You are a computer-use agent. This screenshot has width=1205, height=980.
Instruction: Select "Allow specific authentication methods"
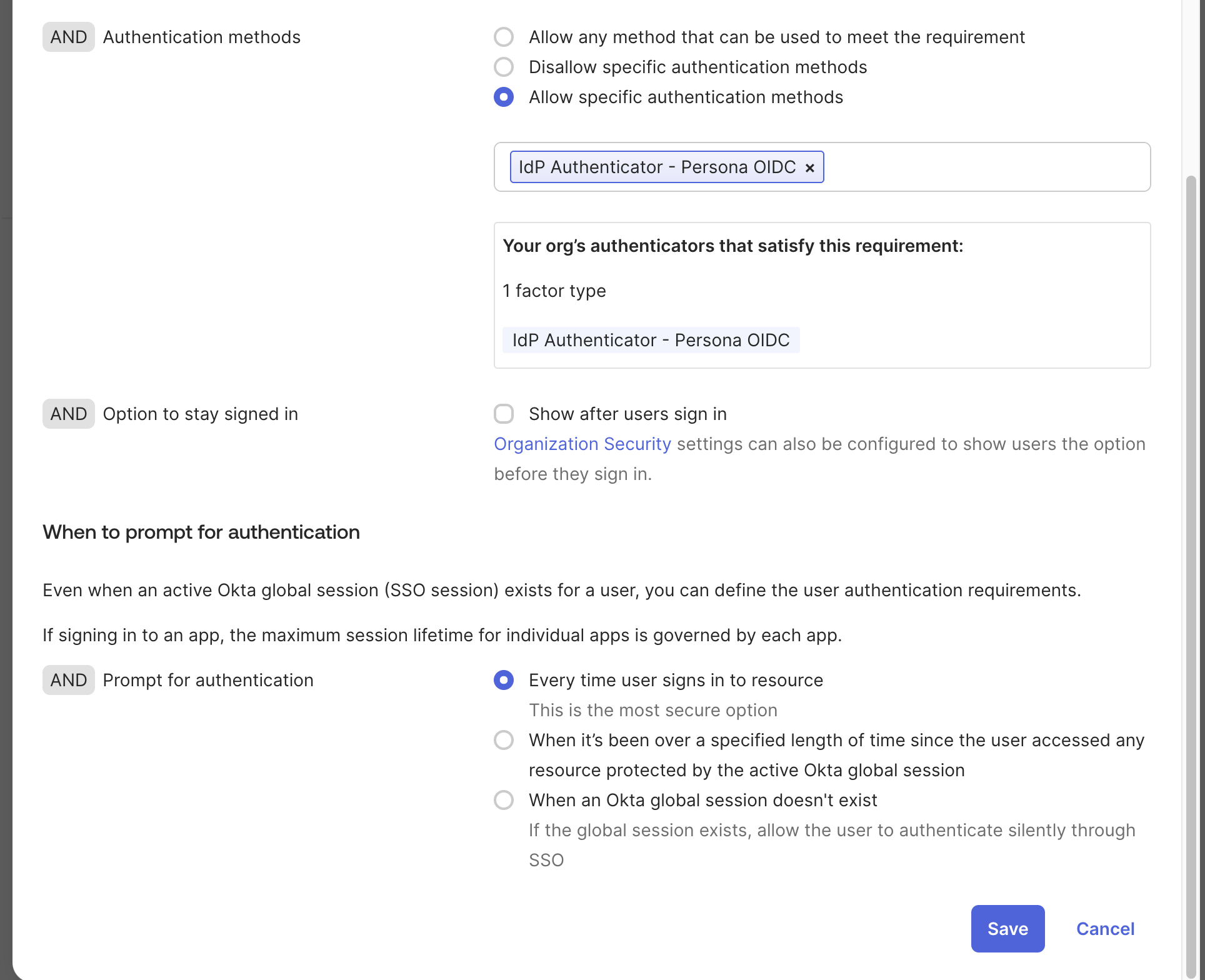click(x=503, y=97)
